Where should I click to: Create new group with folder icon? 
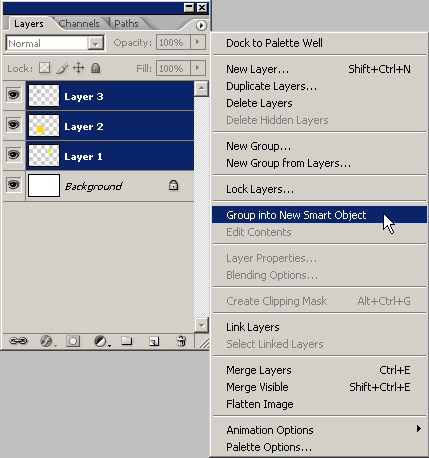click(127, 341)
